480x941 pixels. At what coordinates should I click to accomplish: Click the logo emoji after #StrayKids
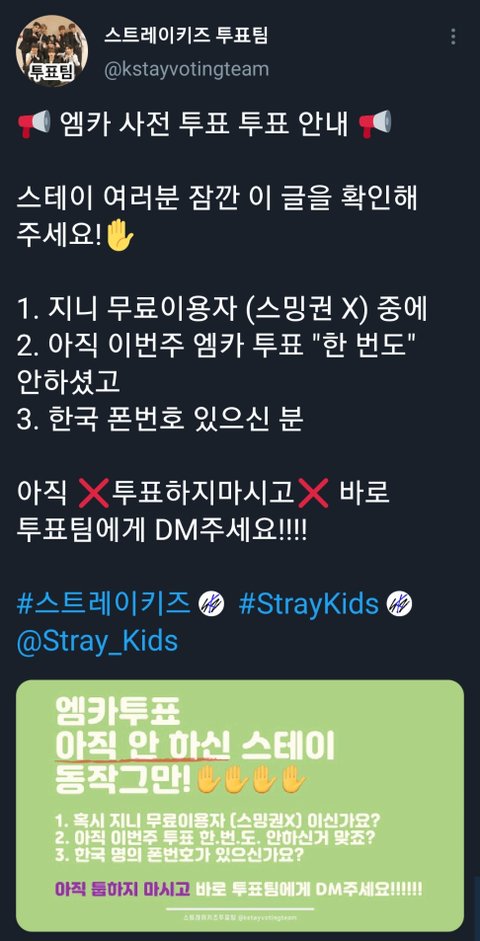[x=400, y=604]
